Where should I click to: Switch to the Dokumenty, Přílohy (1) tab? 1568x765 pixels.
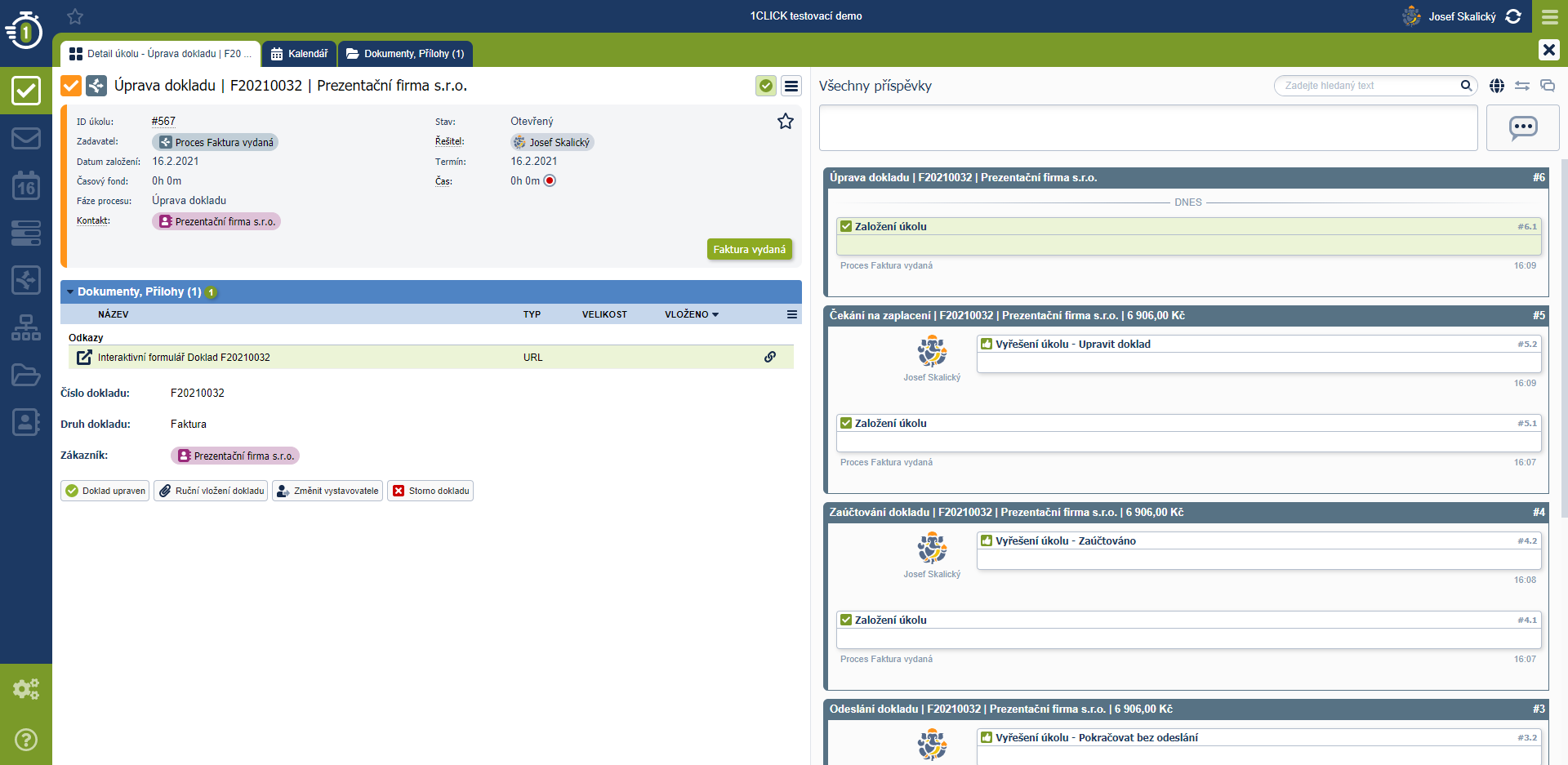click(405, 54)
